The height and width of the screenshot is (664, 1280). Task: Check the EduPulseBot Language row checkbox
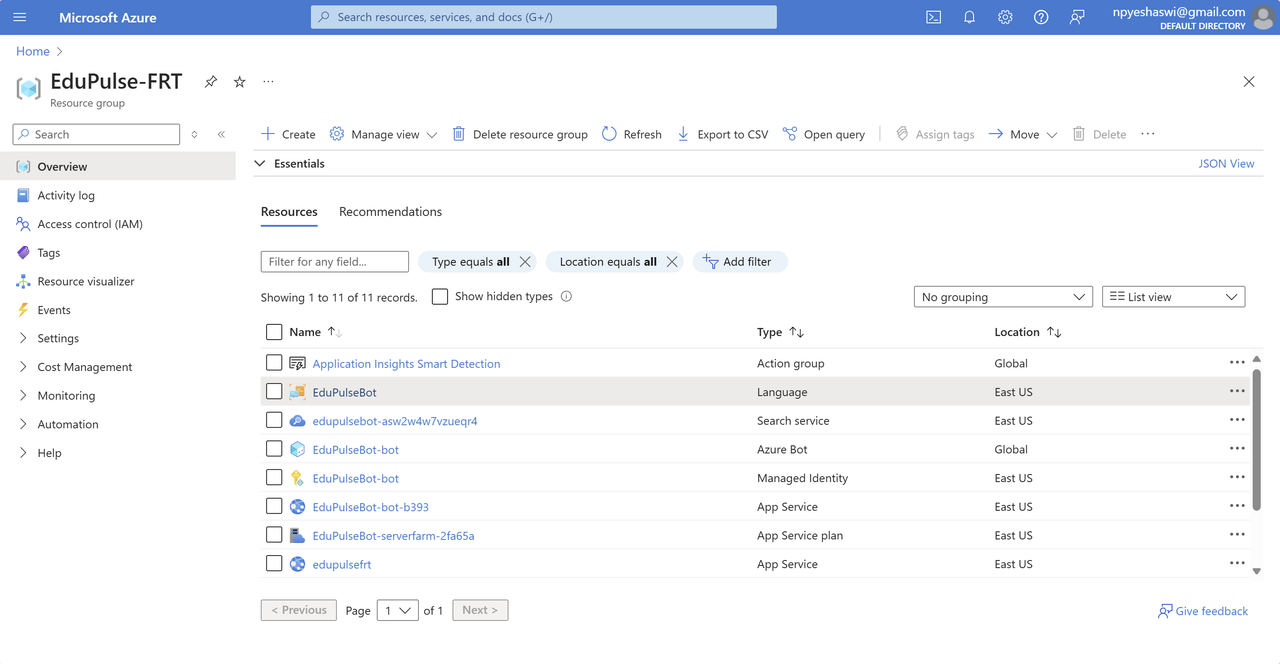click(274, 392)
